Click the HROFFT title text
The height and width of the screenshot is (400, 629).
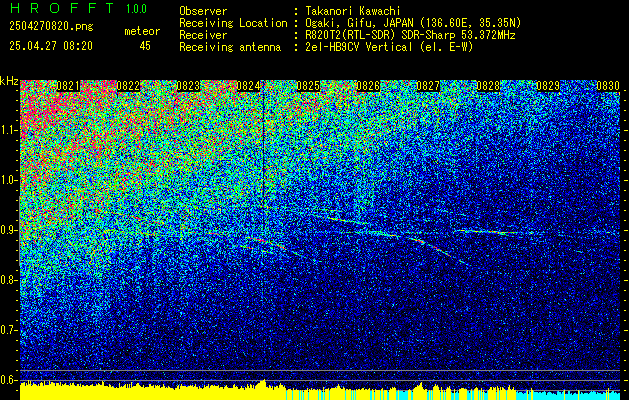tap(61, 8)
